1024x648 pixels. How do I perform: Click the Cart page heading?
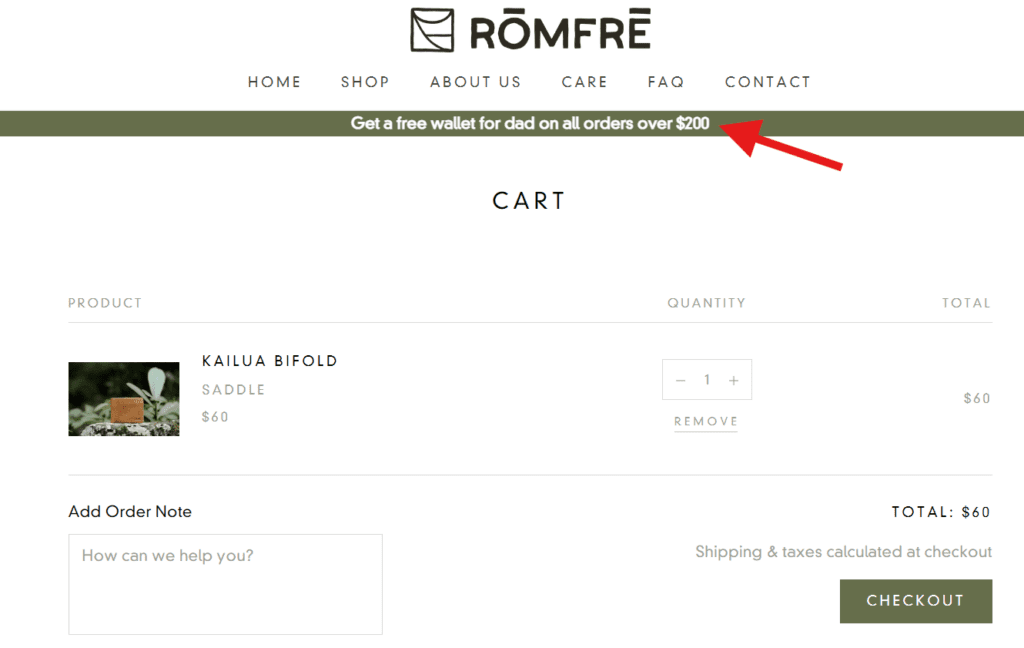pyautogui.click(x=529, y=201)
